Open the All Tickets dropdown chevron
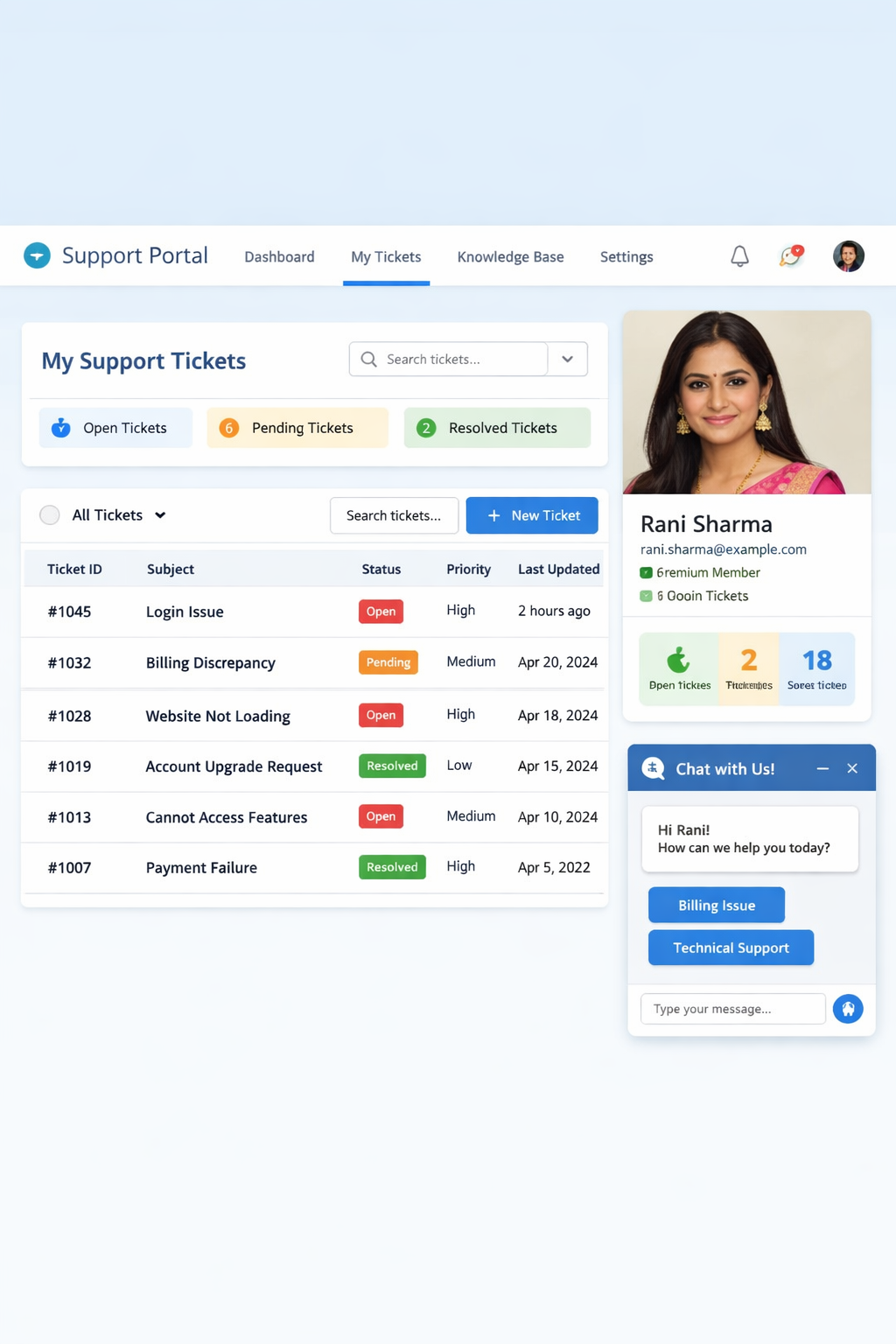Screen dimensions: 896x1344 coord(160,515)
